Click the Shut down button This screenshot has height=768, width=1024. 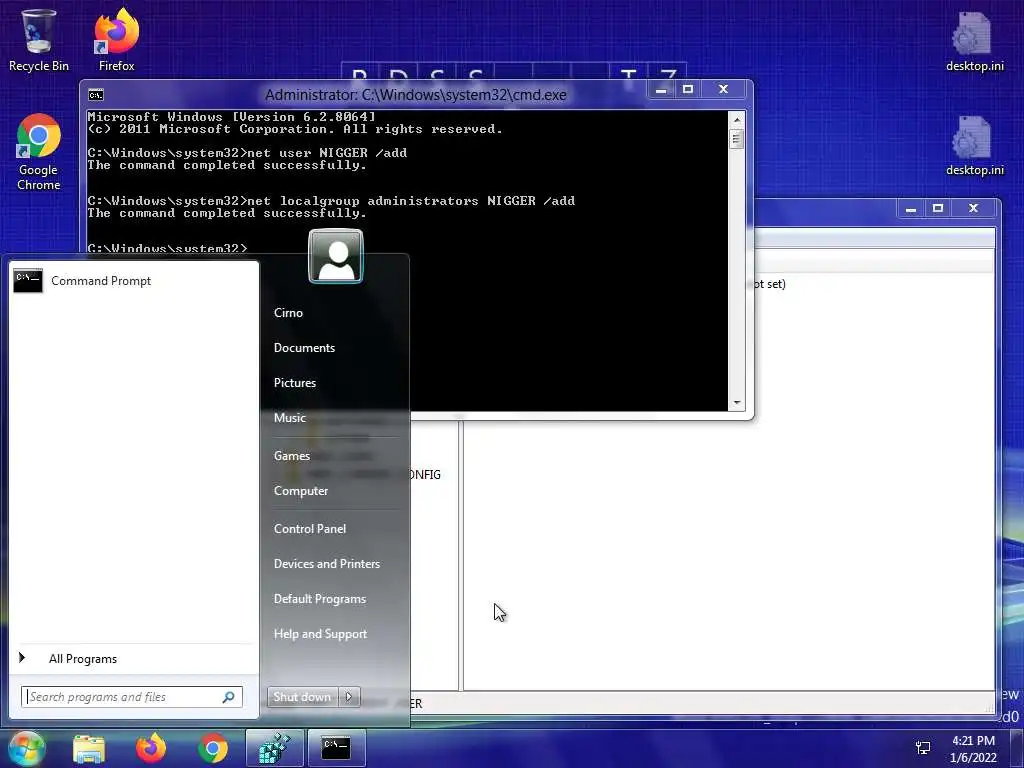tap(302, 697)
